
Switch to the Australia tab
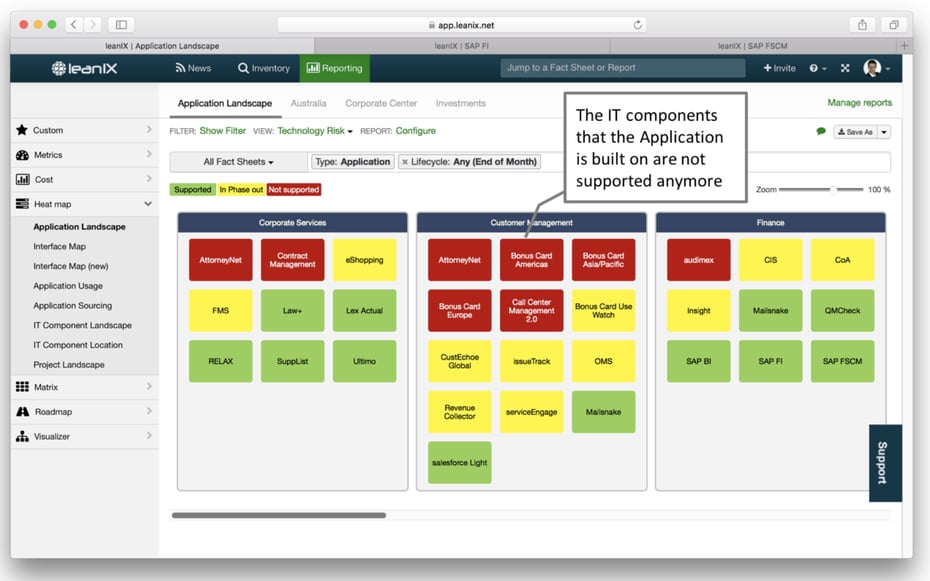click(308, 103)
